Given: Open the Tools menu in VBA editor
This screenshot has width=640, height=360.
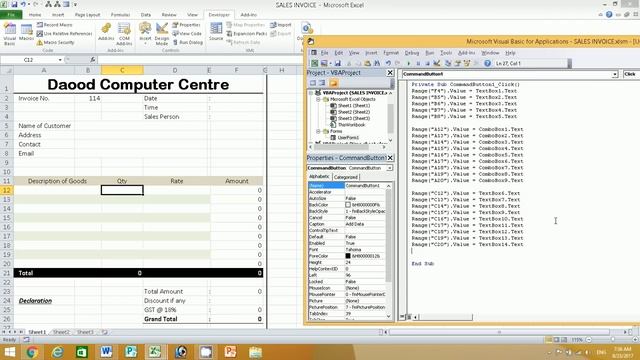Looking at the screenshot, I should (446, 53).
